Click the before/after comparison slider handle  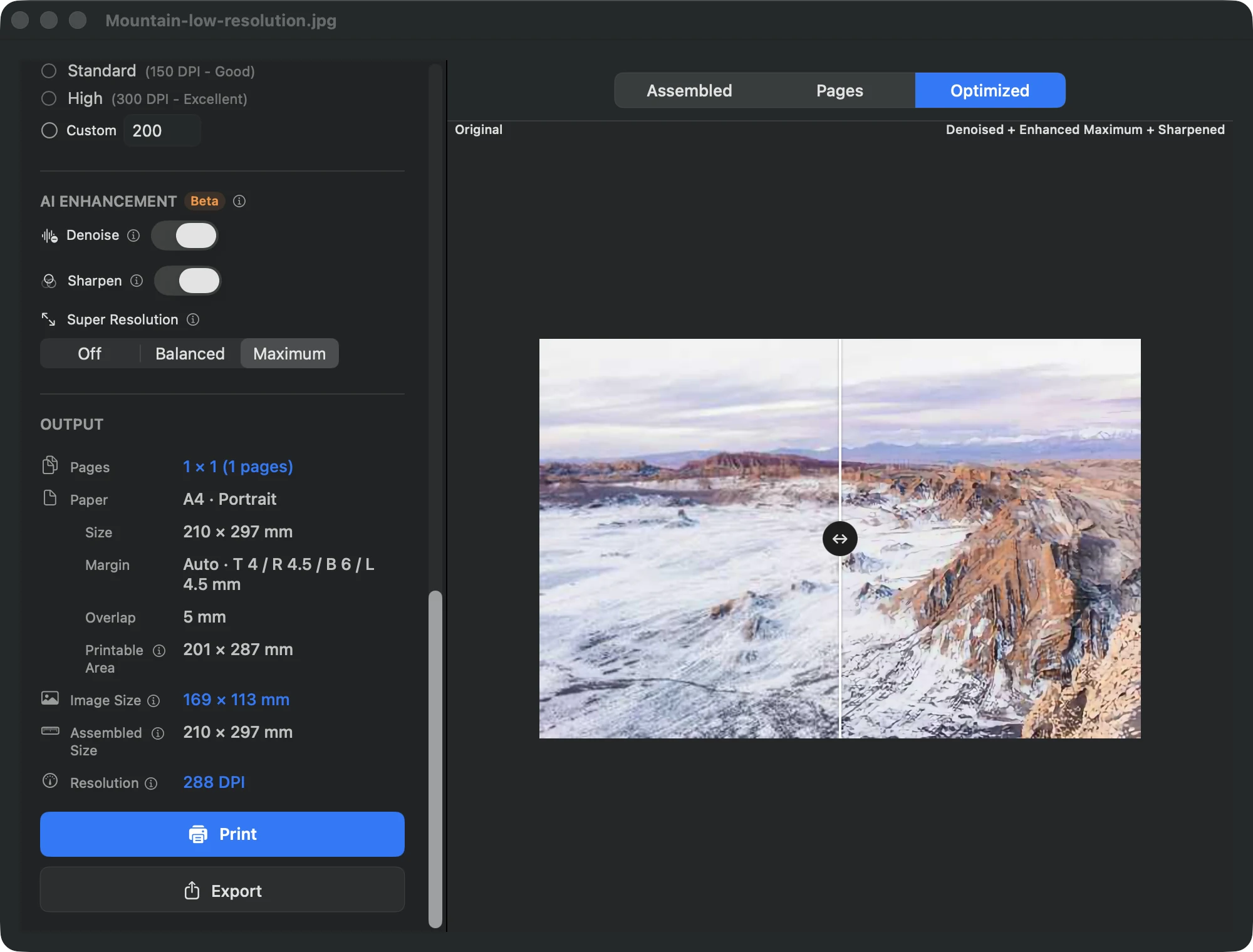click(x=840, y=539)
